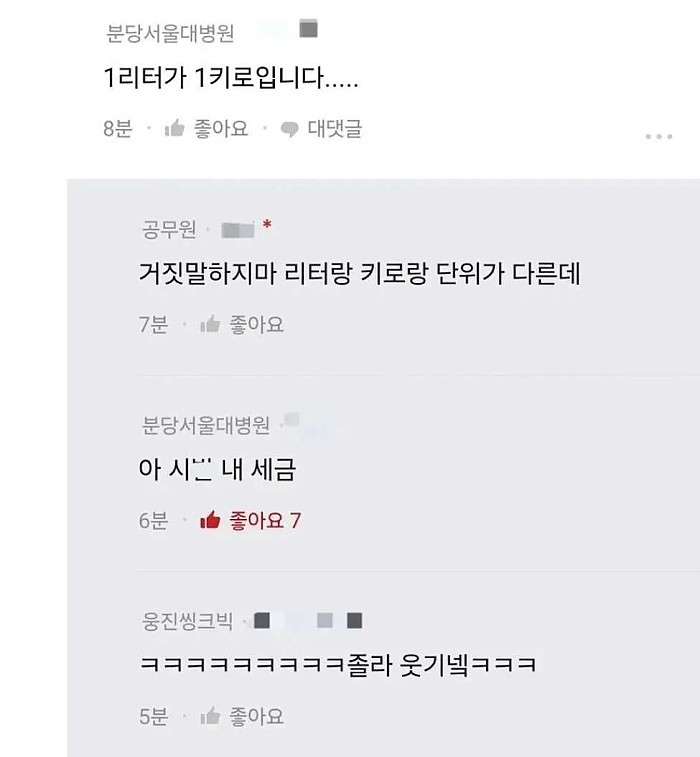700x757 pixels.
Task: Tap thumbs-up icon on 공무원 reply
Action: pyautogui.click(x=210, y=324)
